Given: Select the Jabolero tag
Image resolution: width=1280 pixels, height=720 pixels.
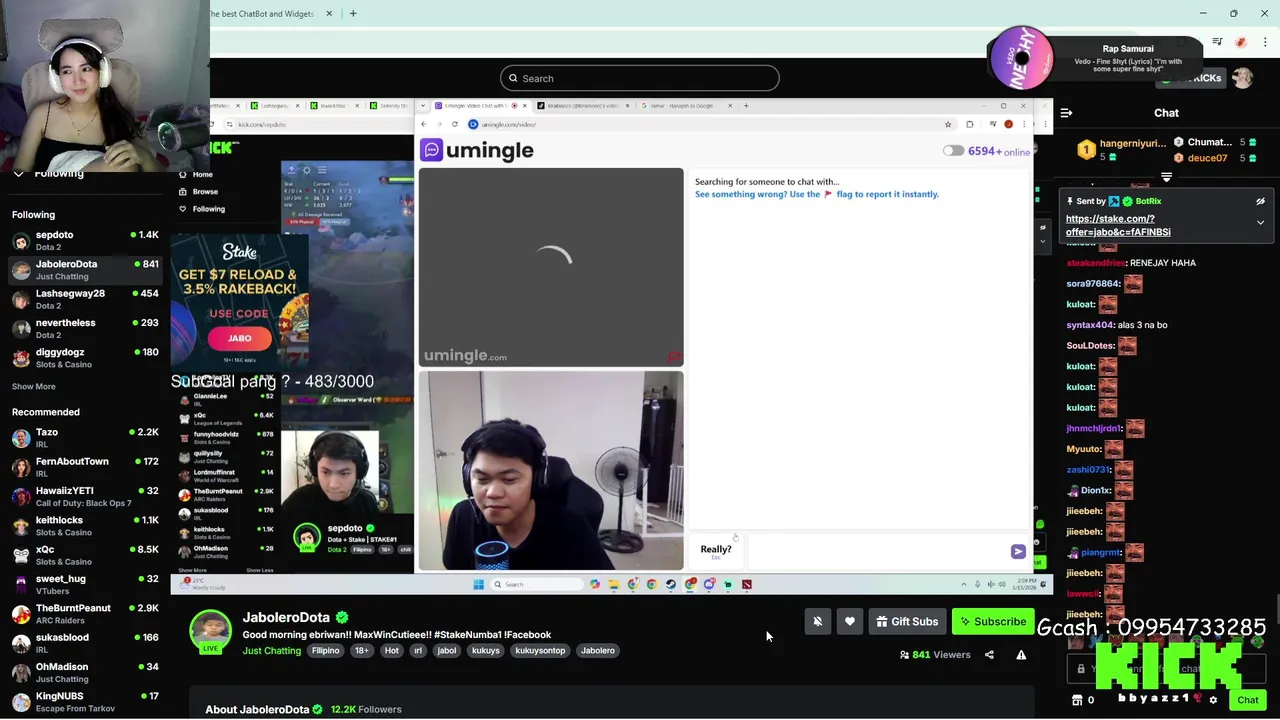Looking at the screenshot, I should [x=598, y=651].
